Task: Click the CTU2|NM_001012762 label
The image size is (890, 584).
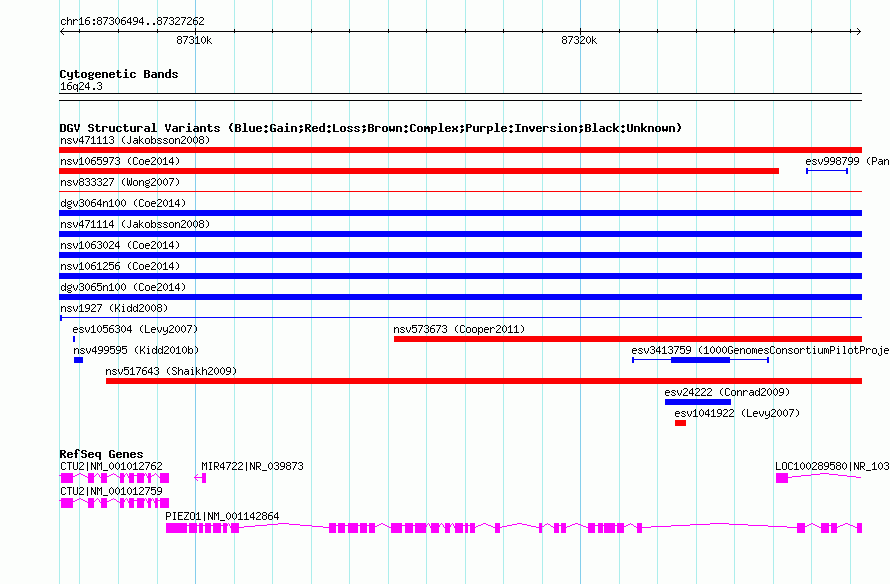Action: click(x=111, y=466)
